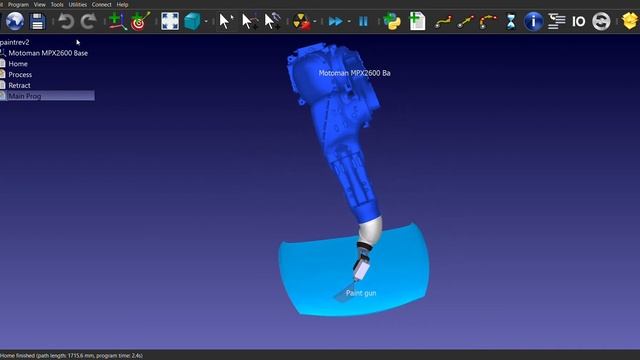640x360 pixels.
Task: Fit all items in view
Action: [170, 21]
